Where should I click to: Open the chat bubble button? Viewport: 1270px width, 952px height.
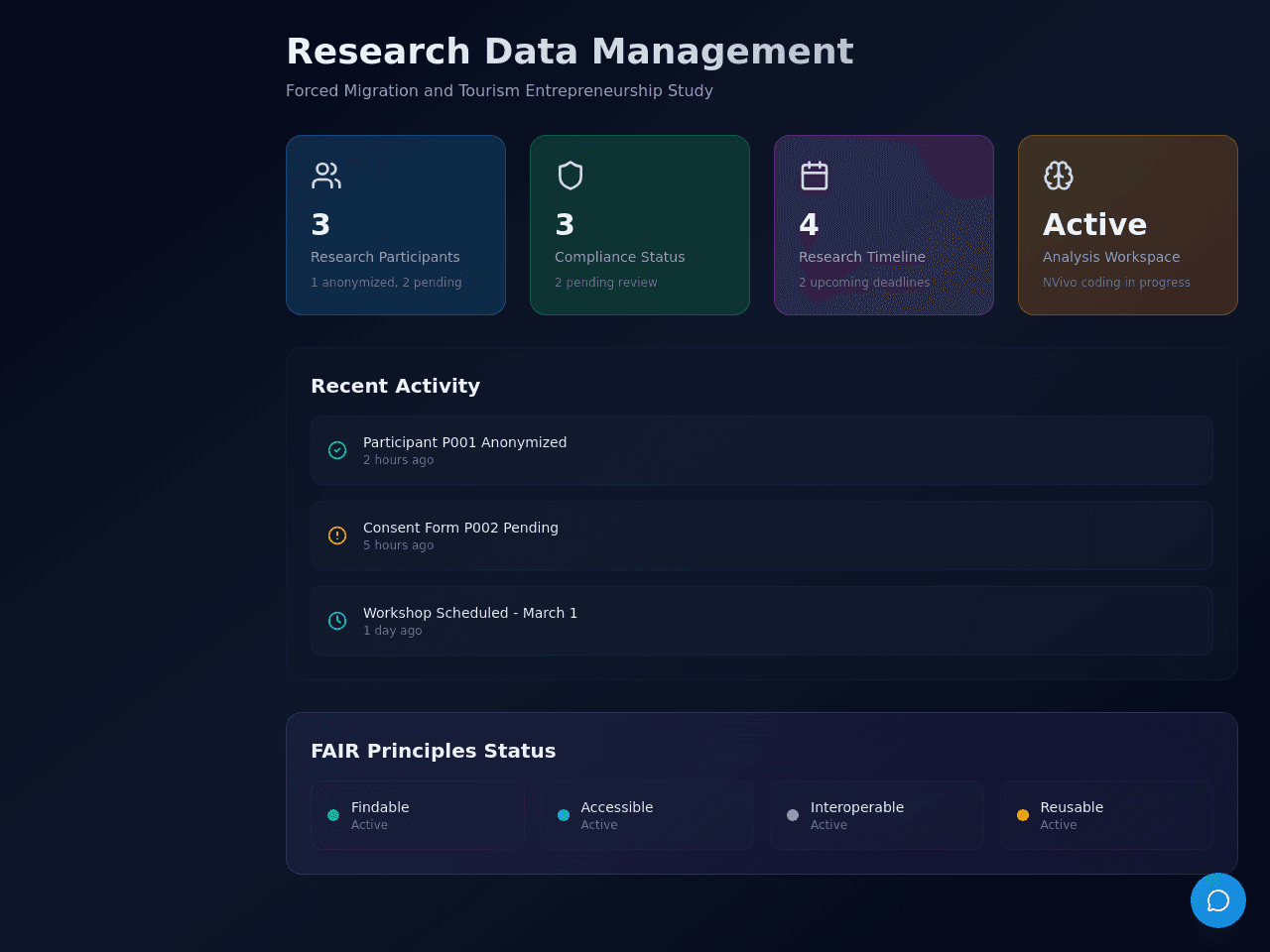pyautogui.click(x=1218, y=900)
